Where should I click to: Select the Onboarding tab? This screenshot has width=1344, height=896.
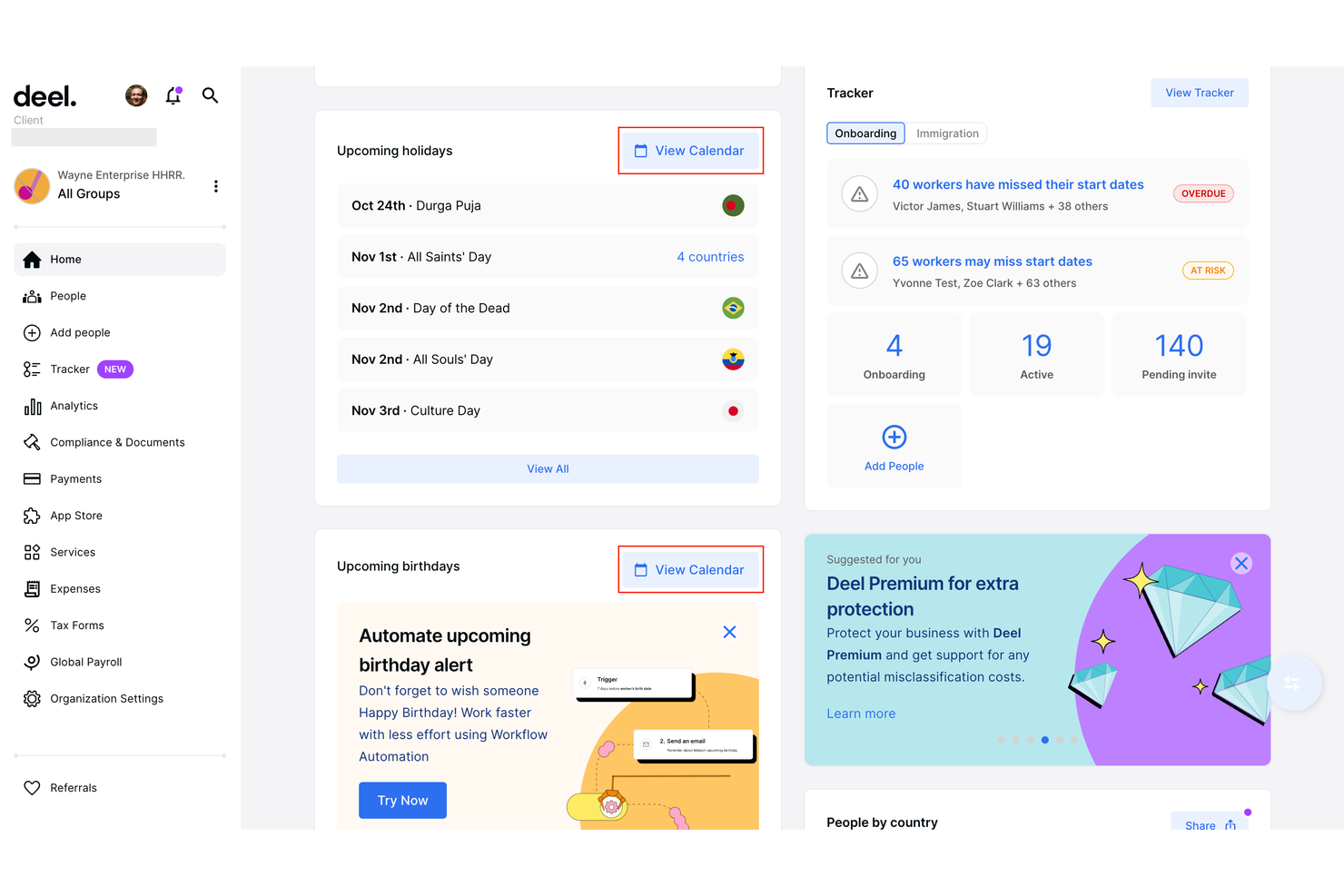865,133
